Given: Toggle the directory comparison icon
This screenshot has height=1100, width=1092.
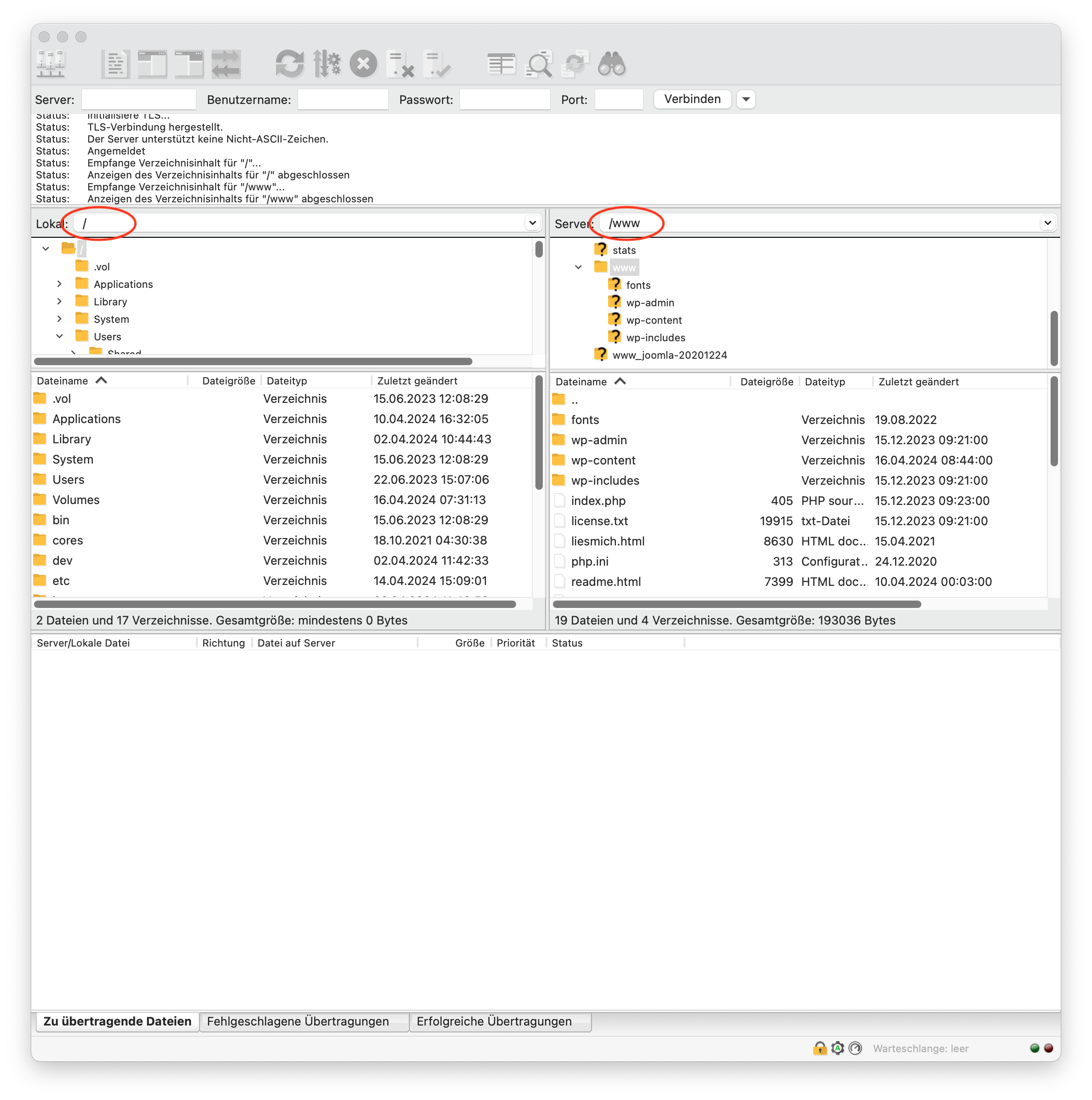Looking at the screenshot, I should point(538,64).
